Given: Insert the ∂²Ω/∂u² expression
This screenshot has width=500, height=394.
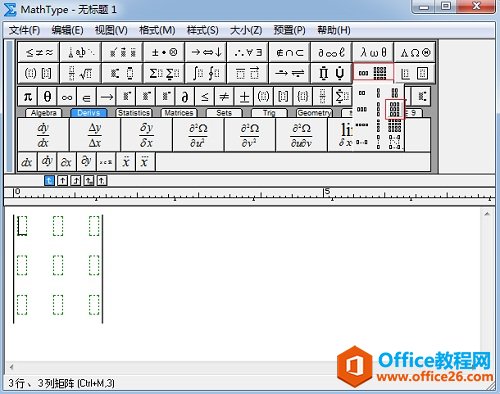Looking at the screenshot, I should click(x=198, y=135).
